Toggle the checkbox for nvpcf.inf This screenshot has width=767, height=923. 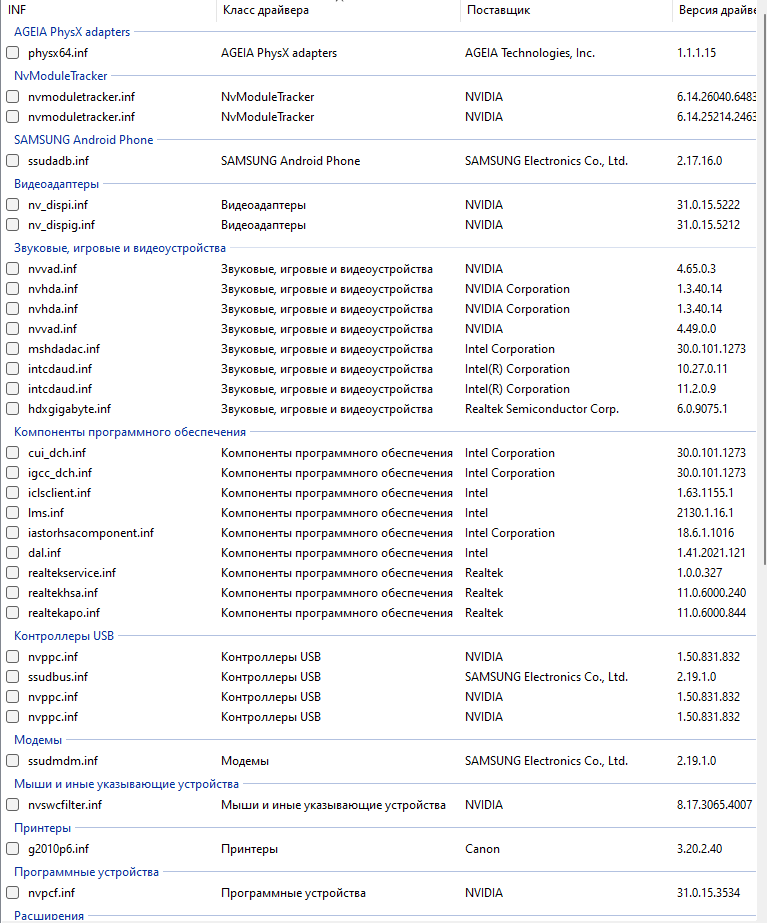tap(12, 893)
